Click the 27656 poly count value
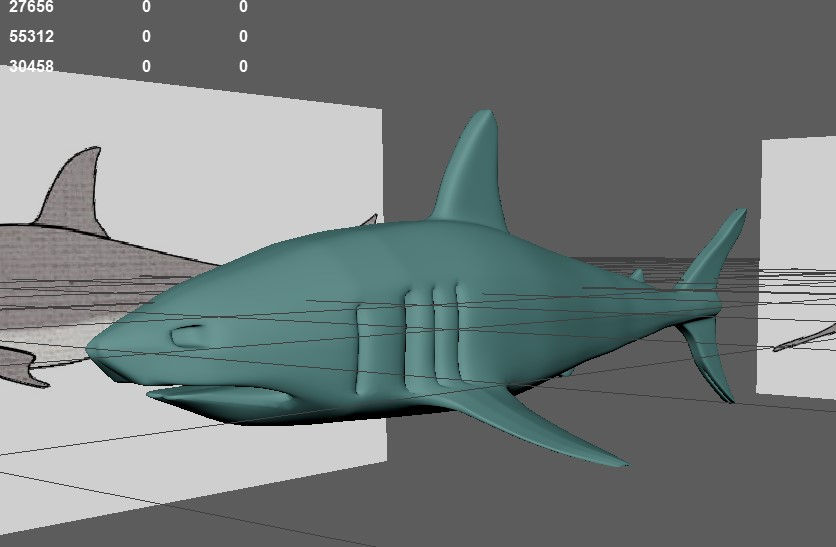Image resolution: width=836 pixels, height=547 pixels. point(31,7)
